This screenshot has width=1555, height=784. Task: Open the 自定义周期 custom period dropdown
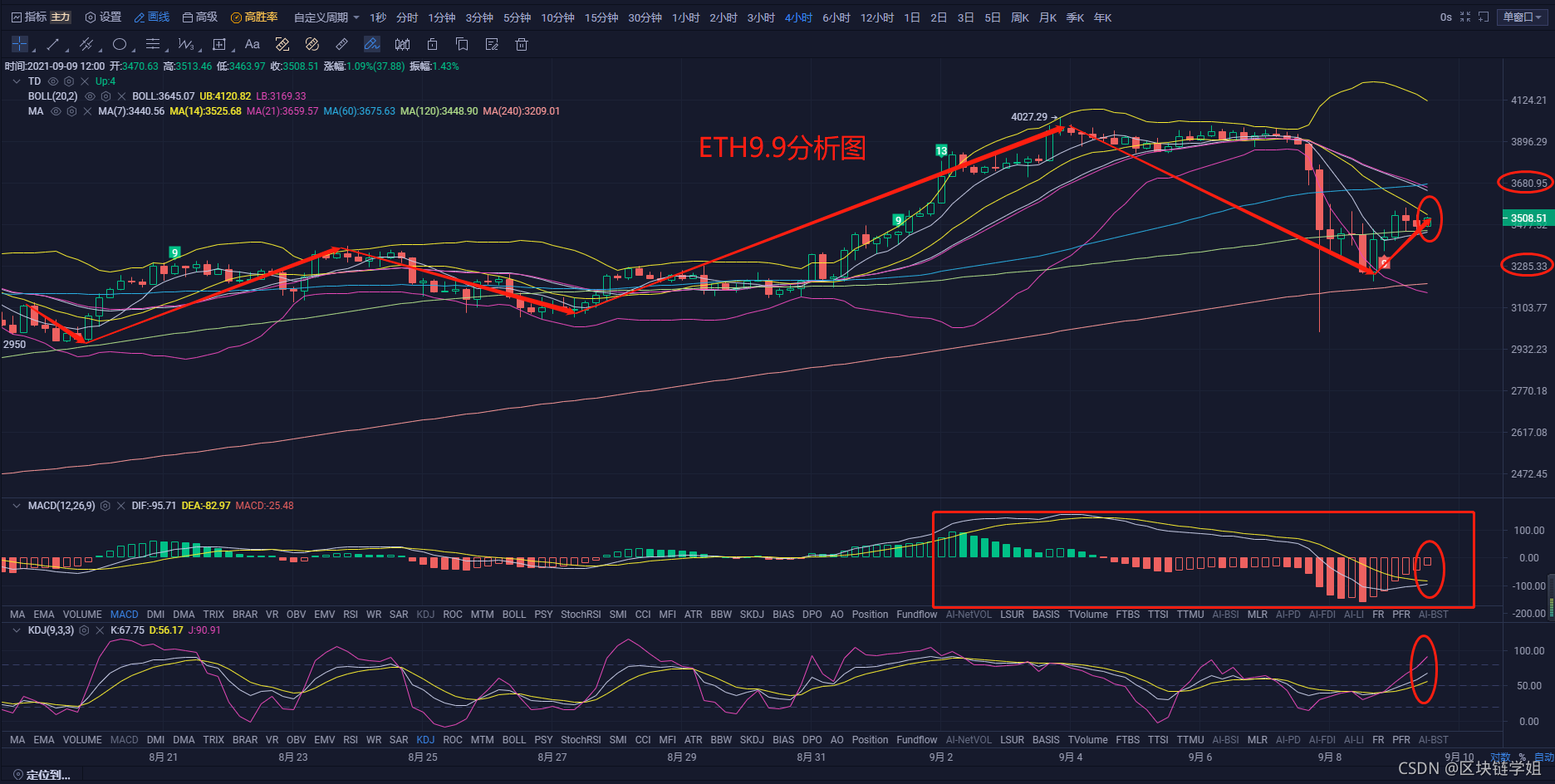[326, 17]
